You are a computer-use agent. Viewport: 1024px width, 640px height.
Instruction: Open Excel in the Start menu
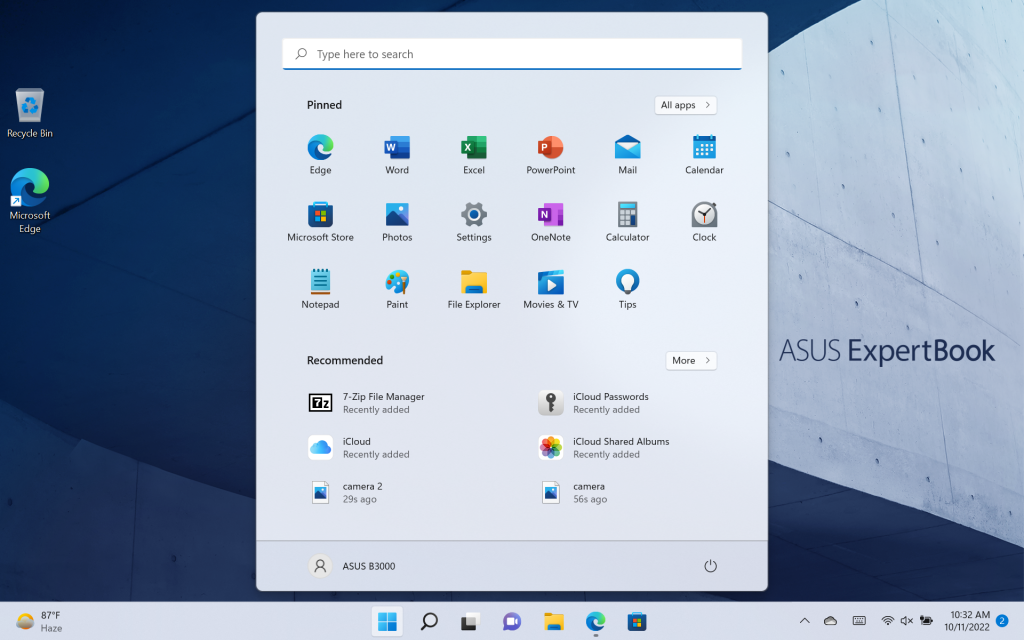(473, 155)
